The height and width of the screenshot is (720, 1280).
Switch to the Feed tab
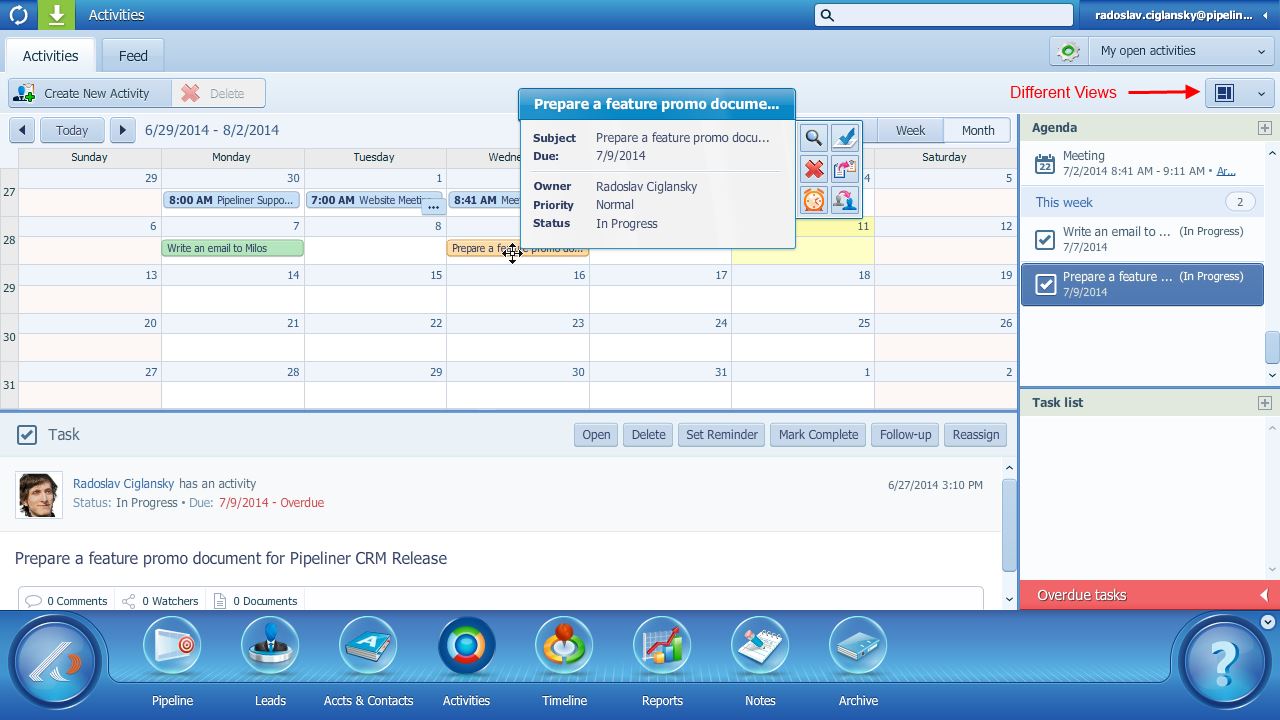tap(131, 55)
